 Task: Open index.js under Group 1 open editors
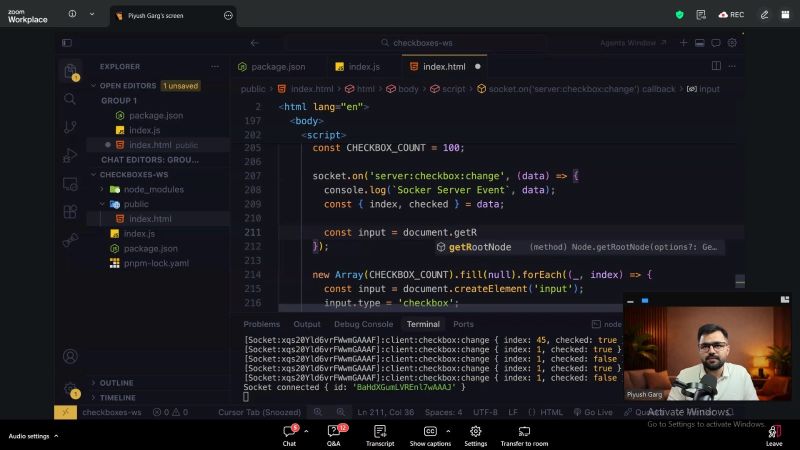[x=144, y=130]
